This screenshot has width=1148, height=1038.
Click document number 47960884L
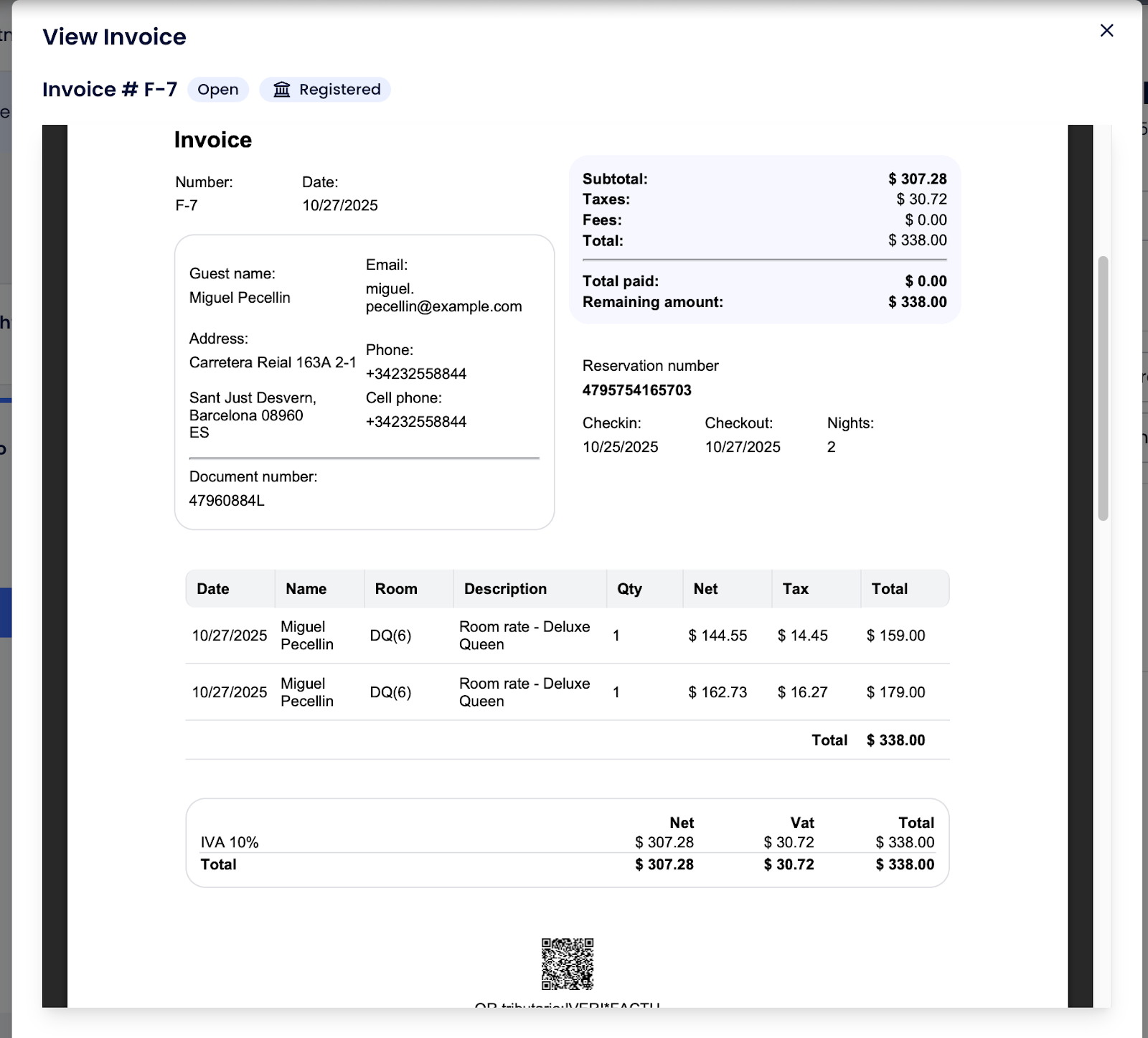(x=227, y=501)
